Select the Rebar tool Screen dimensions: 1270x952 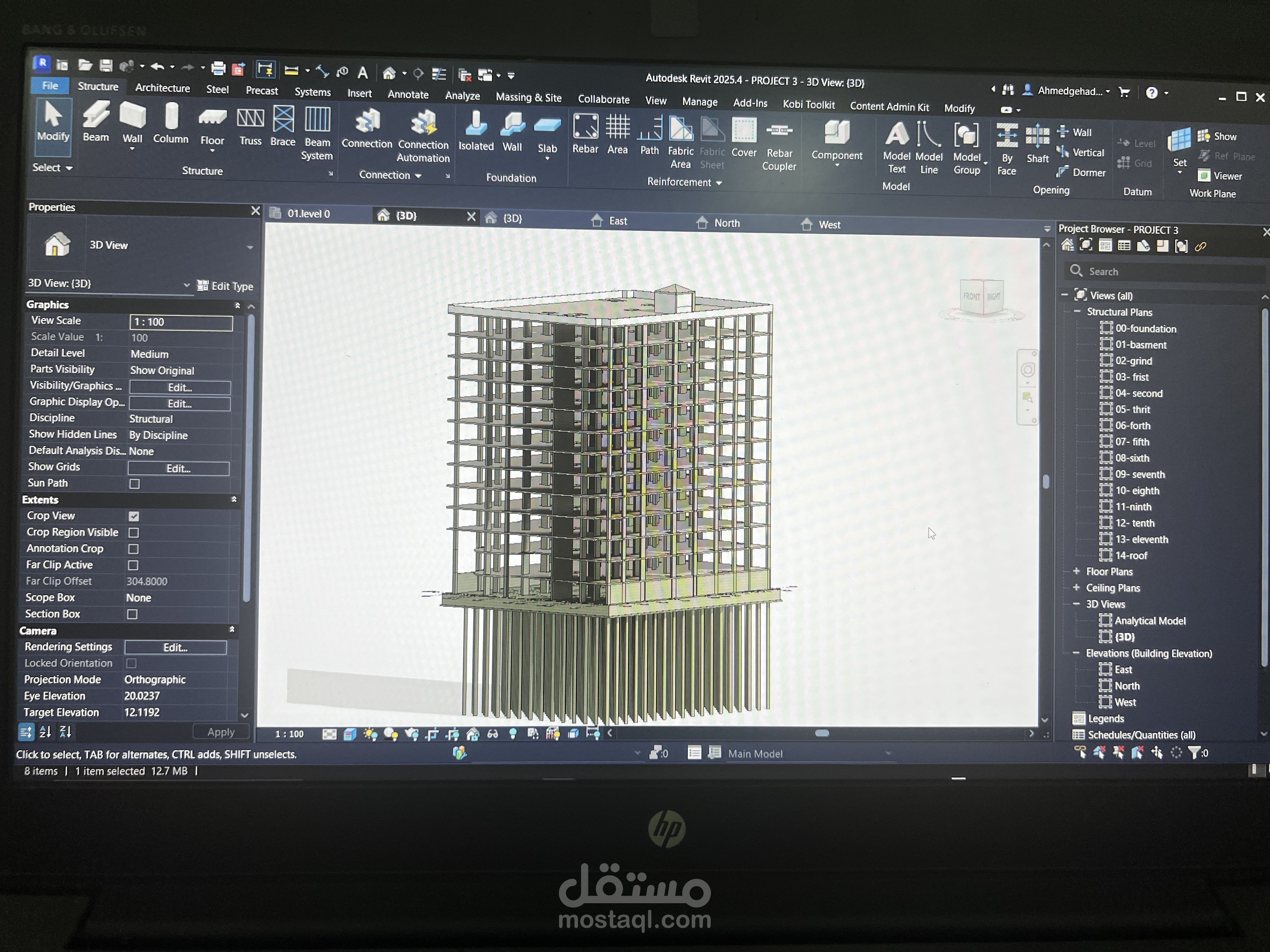pos(585,134)
